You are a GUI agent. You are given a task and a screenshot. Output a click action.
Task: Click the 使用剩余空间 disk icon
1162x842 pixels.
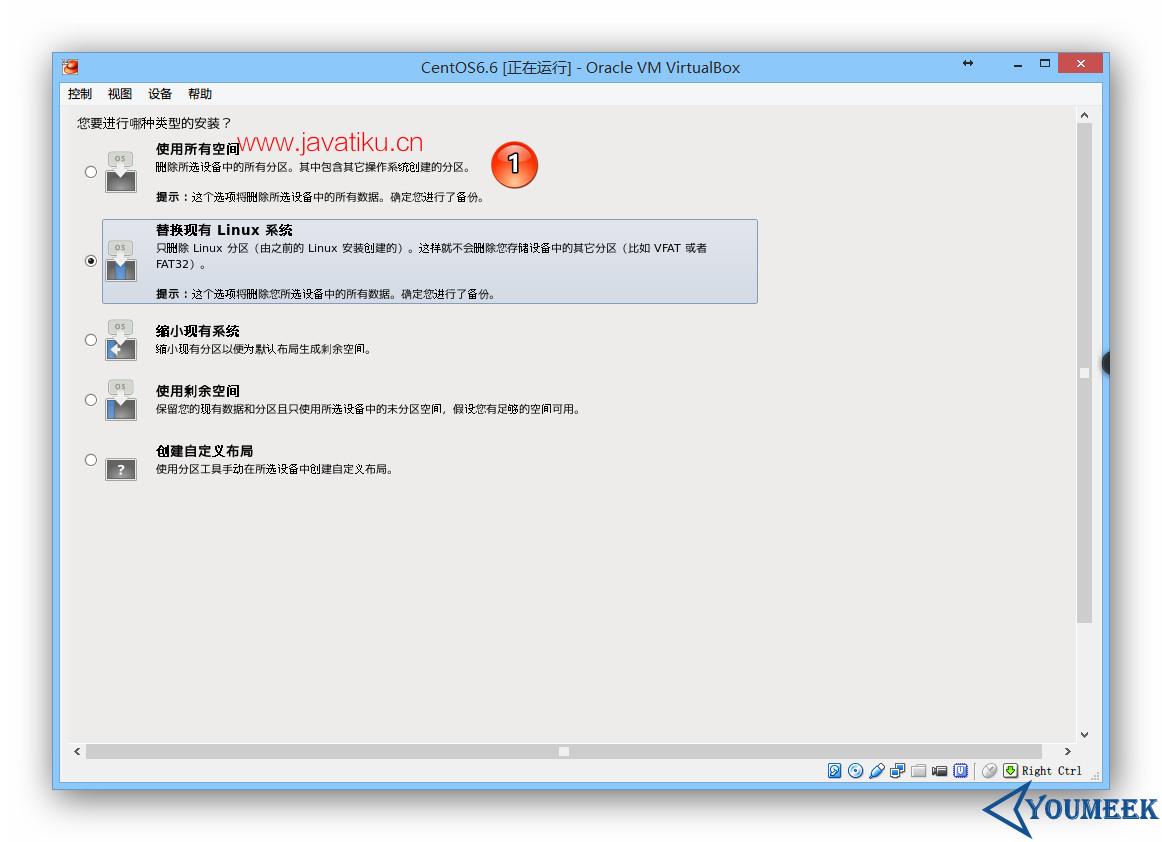(121, 400)
